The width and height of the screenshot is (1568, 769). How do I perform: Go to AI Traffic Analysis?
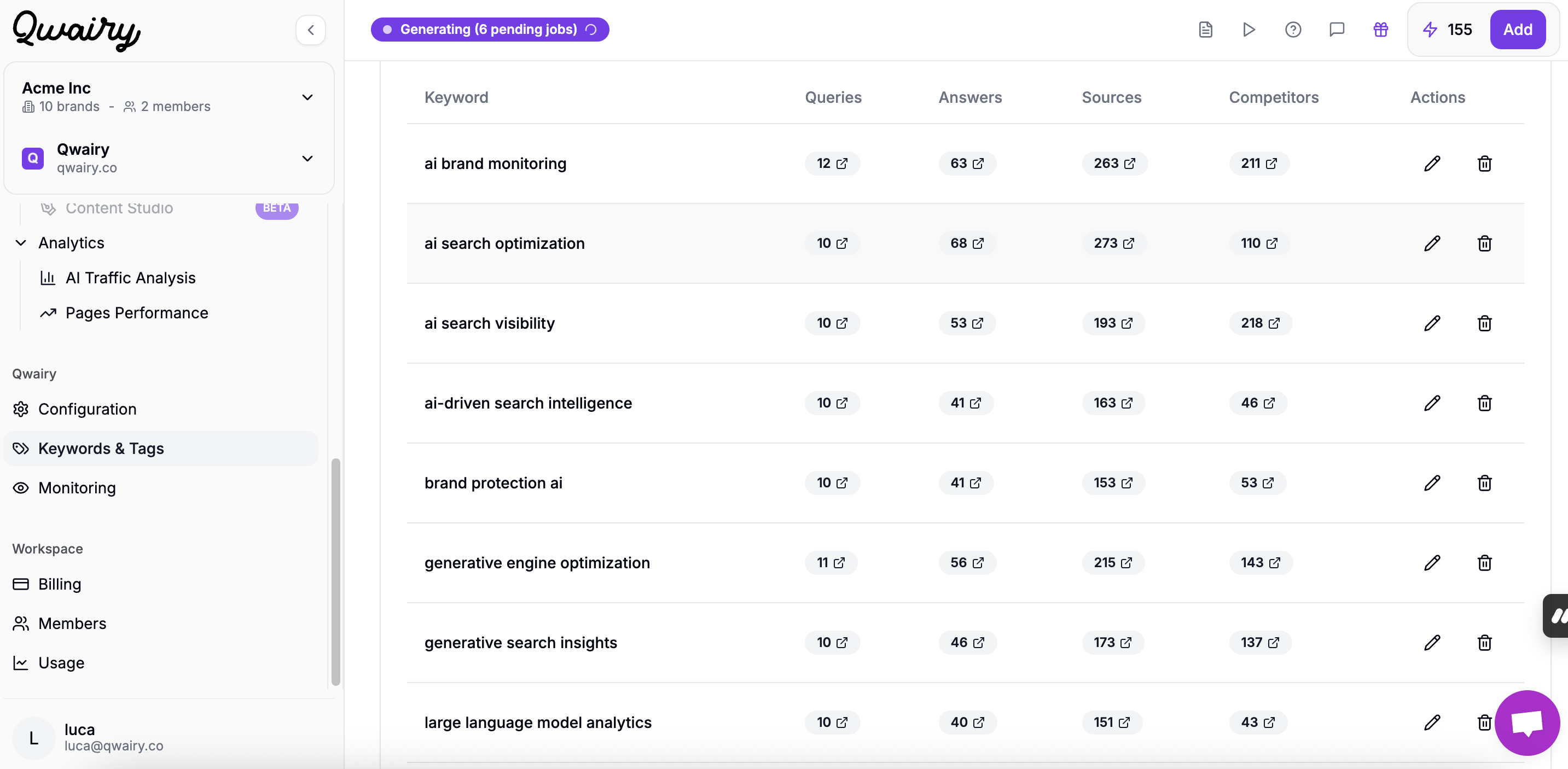pyautogui.click(x=130, y=277)
